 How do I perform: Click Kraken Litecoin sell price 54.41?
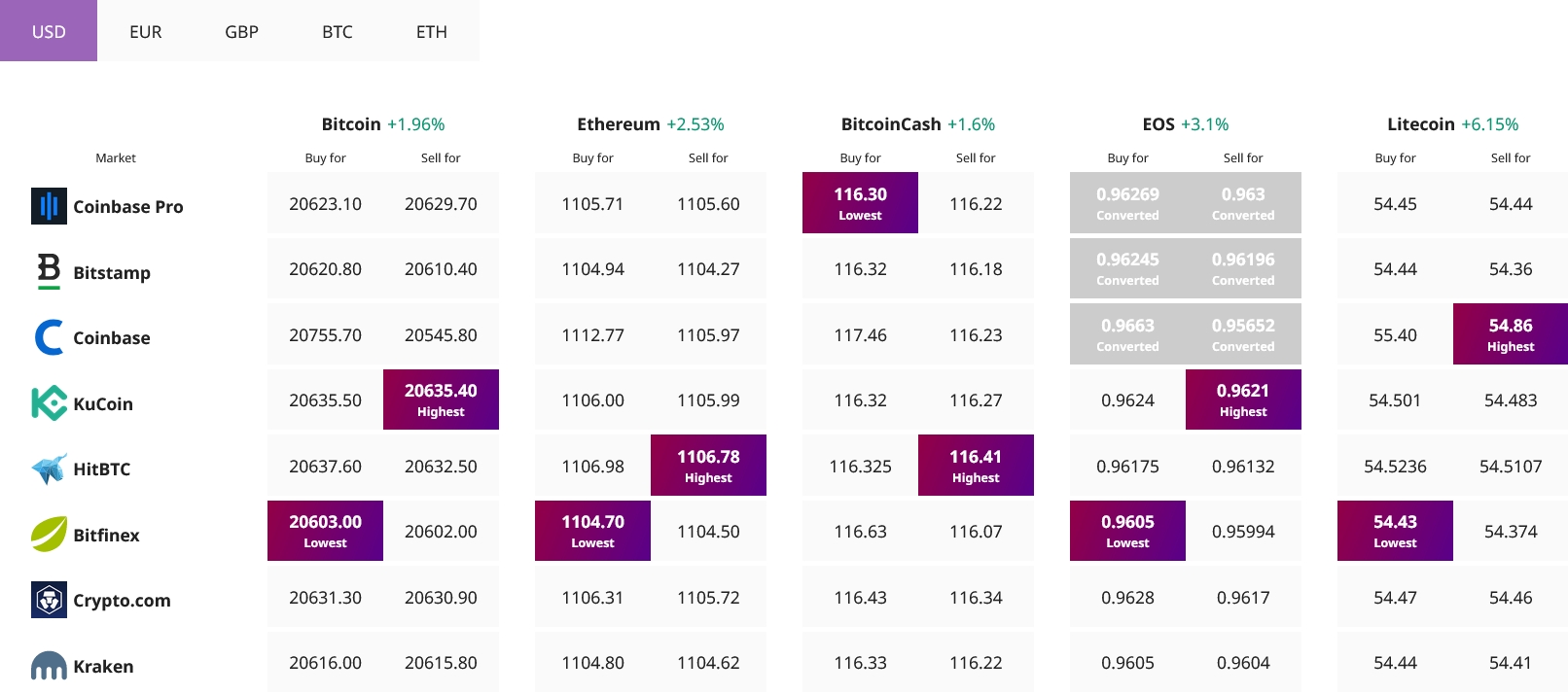coord(1511,663)
